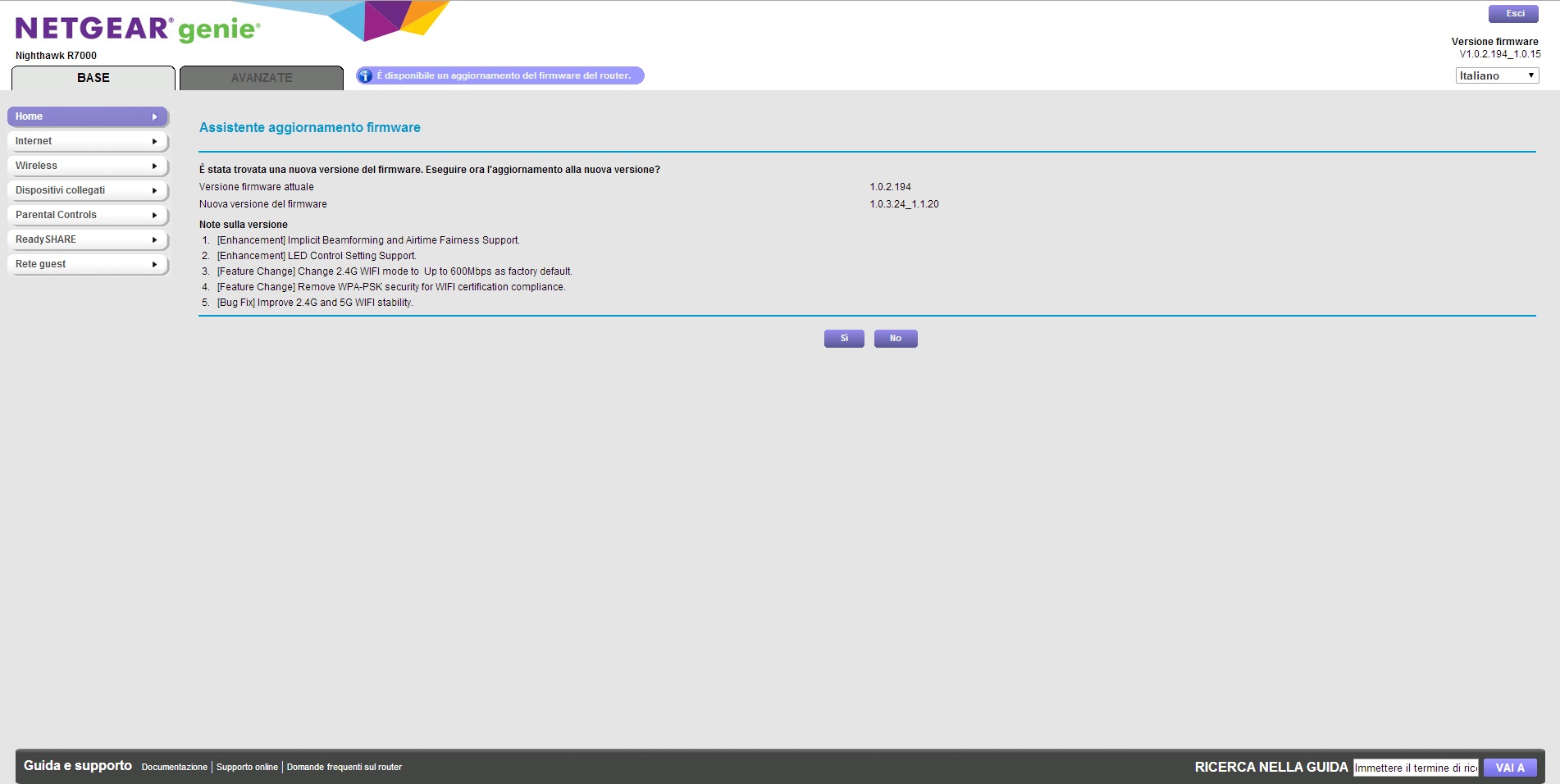Click the arrow beside Parental Controls
This screenshot has width=1560, height=784.
[154, 215]
